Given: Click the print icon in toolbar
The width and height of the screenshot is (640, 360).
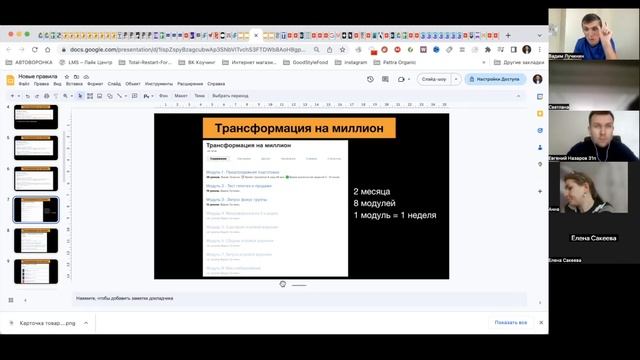Looking at the screenshot, I should pos(47,96).
